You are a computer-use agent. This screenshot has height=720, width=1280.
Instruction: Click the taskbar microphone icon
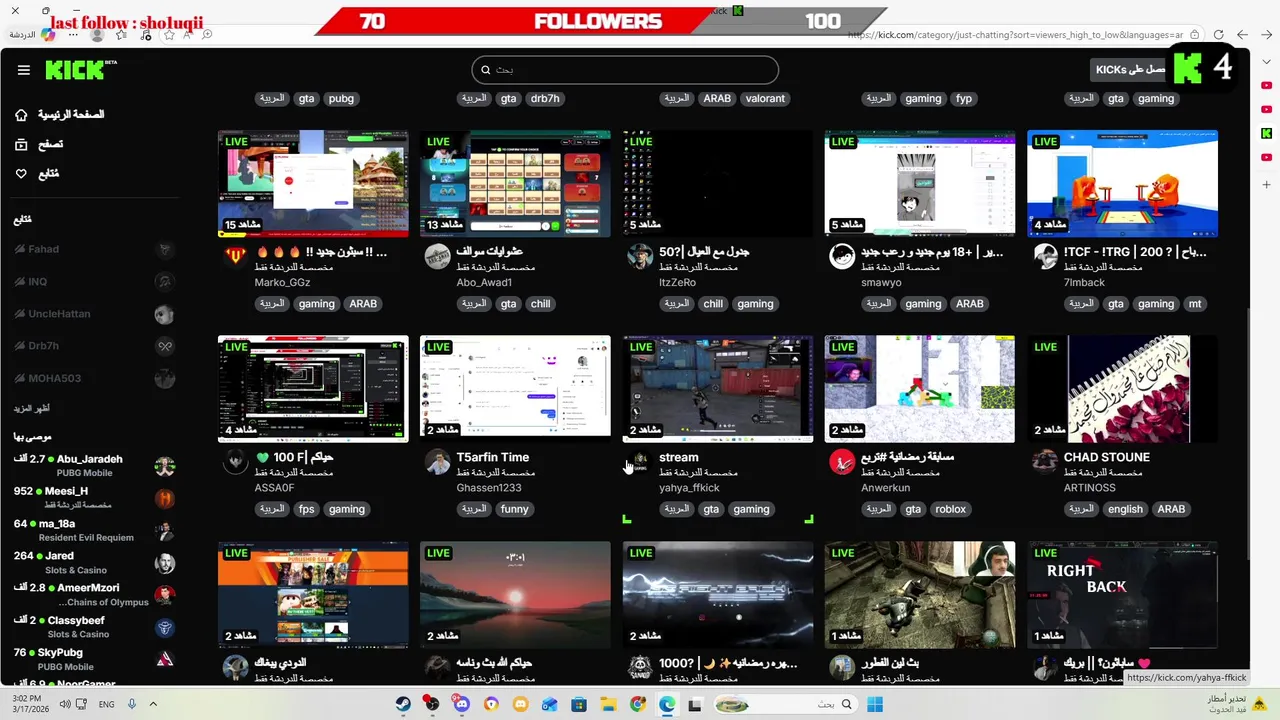131,704
